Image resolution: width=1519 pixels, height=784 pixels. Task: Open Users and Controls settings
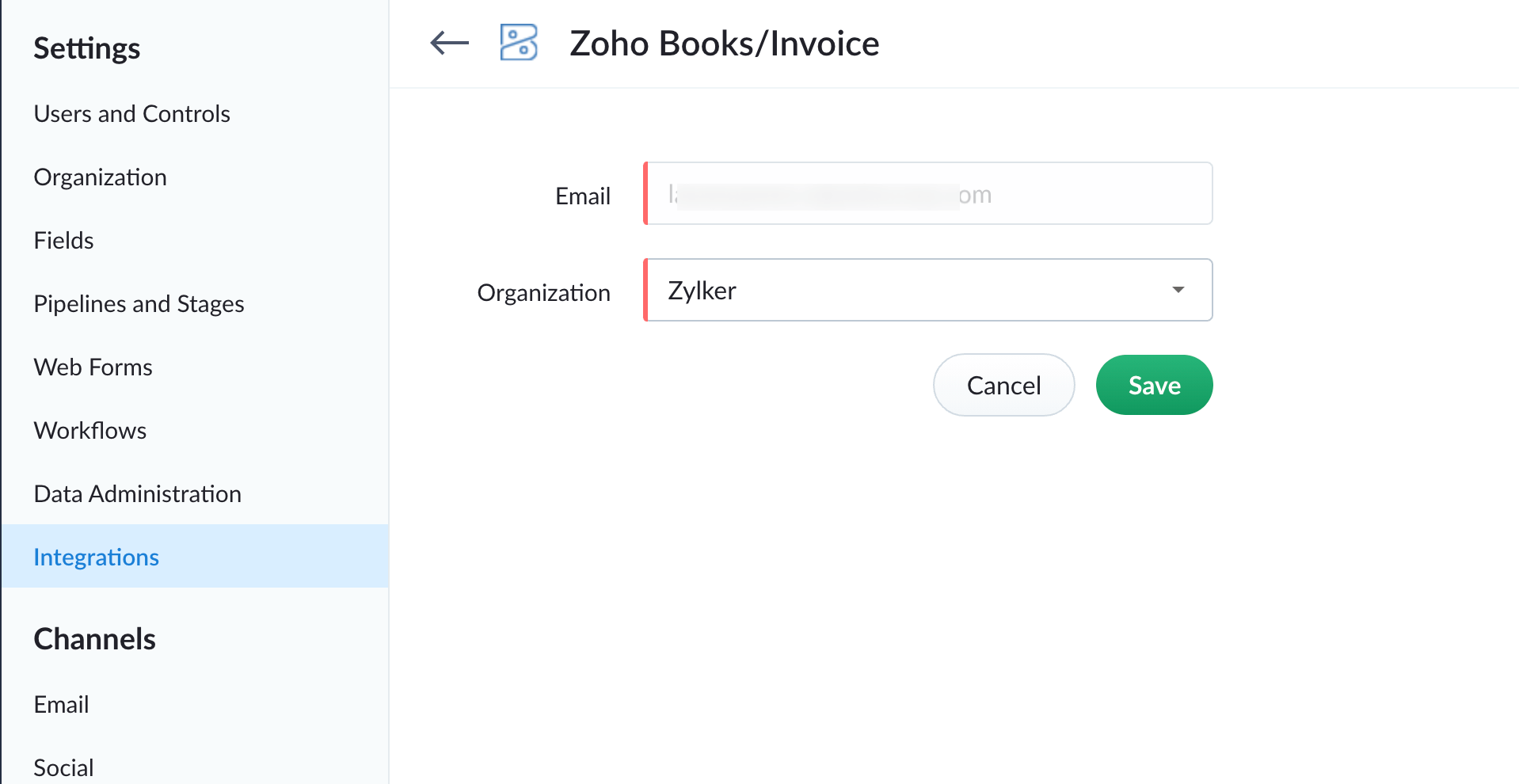(x=131, y=113)
